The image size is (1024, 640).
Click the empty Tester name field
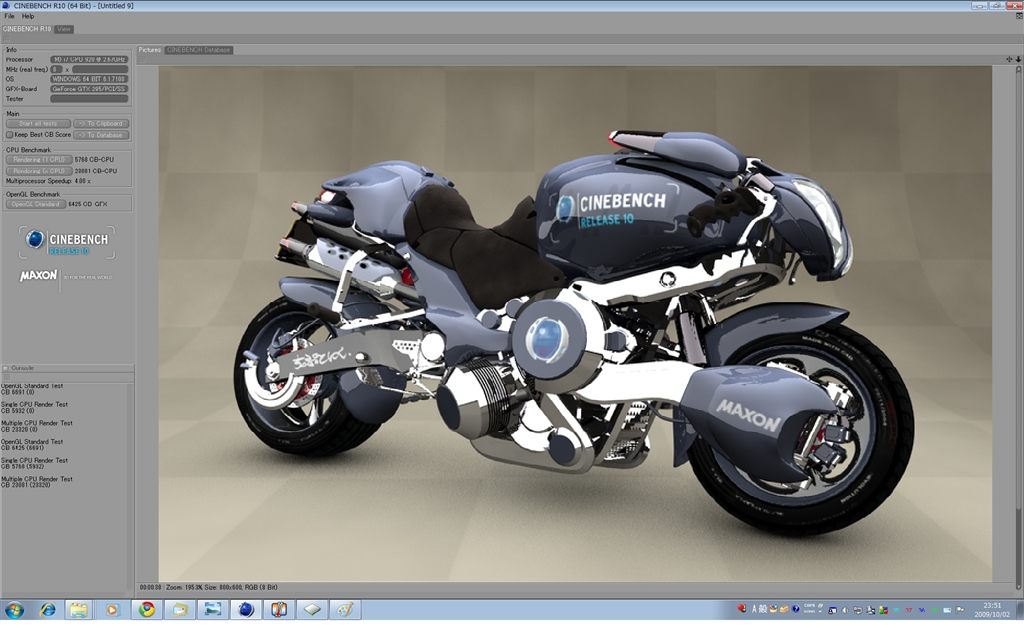point(89,99)
